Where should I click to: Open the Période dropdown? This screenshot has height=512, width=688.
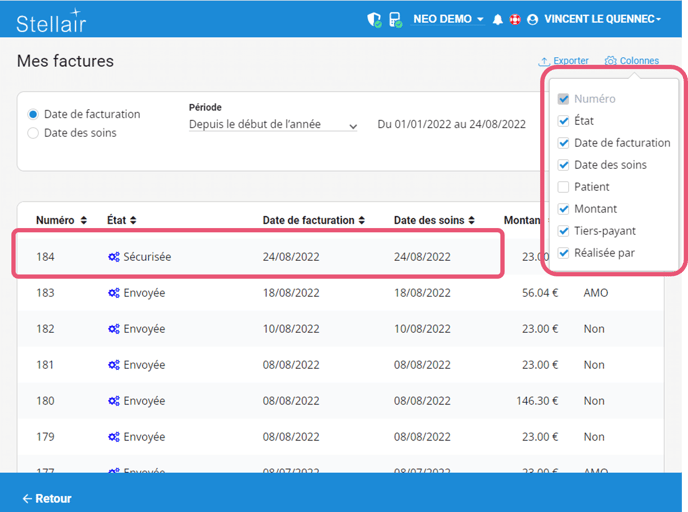click(273, 125)
